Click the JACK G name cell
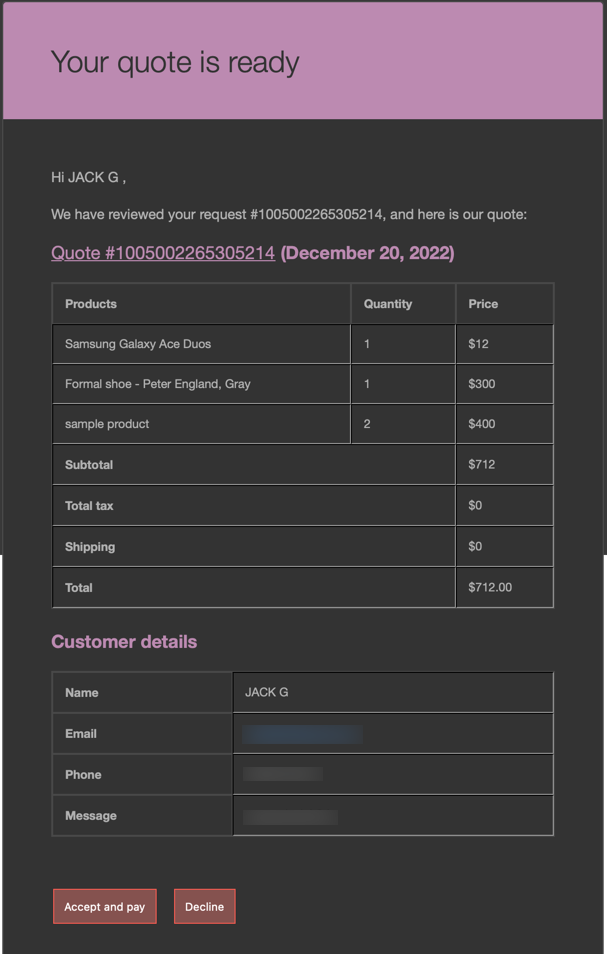The height and width of the screenshot is (954, 607). (393, 692)
